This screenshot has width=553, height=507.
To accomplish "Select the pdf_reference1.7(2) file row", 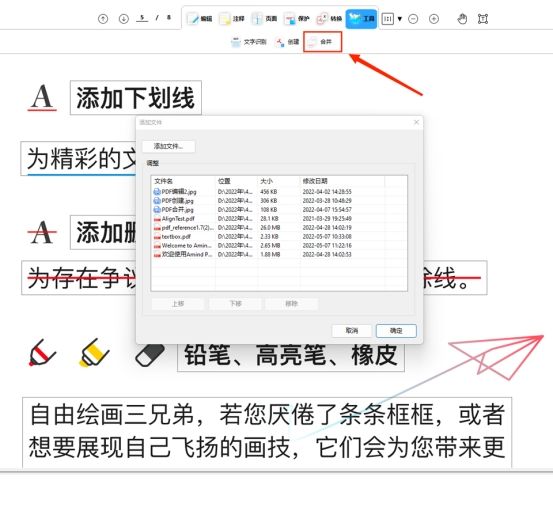I will point(279,228).
